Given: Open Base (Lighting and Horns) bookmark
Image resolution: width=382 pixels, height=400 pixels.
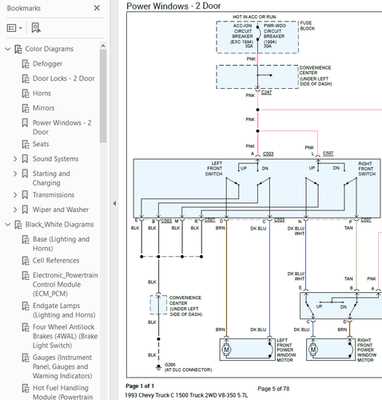Looking at the screenshot, I should point(61,244).
